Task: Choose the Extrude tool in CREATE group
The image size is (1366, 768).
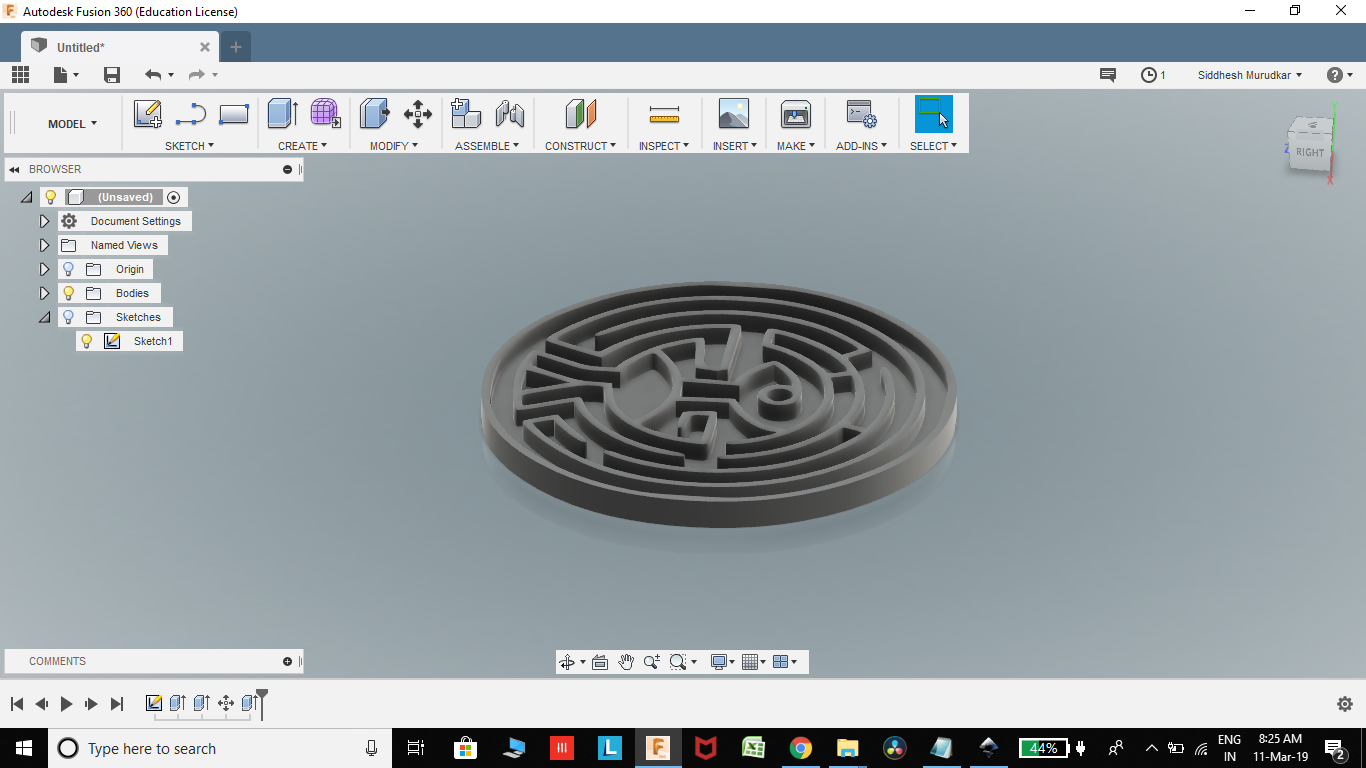Action: pos(283,113)
